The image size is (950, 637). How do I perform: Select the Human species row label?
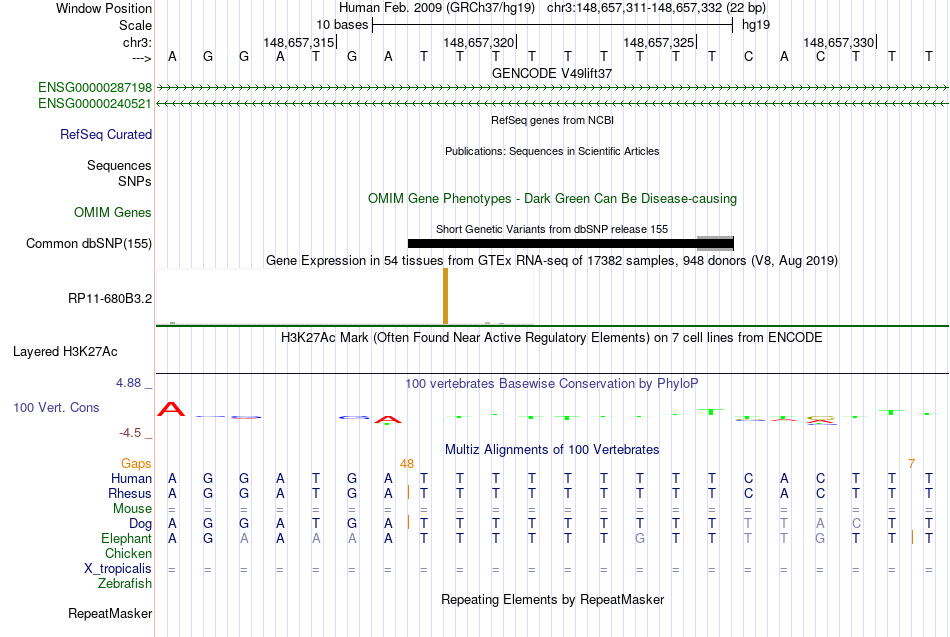[x=131, y=478]
